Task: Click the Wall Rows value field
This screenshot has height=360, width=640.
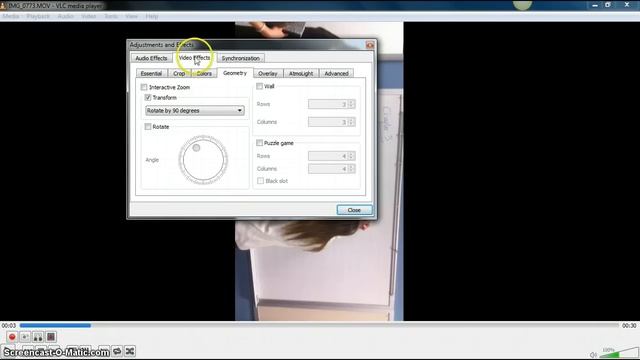Action: (328, 104)
